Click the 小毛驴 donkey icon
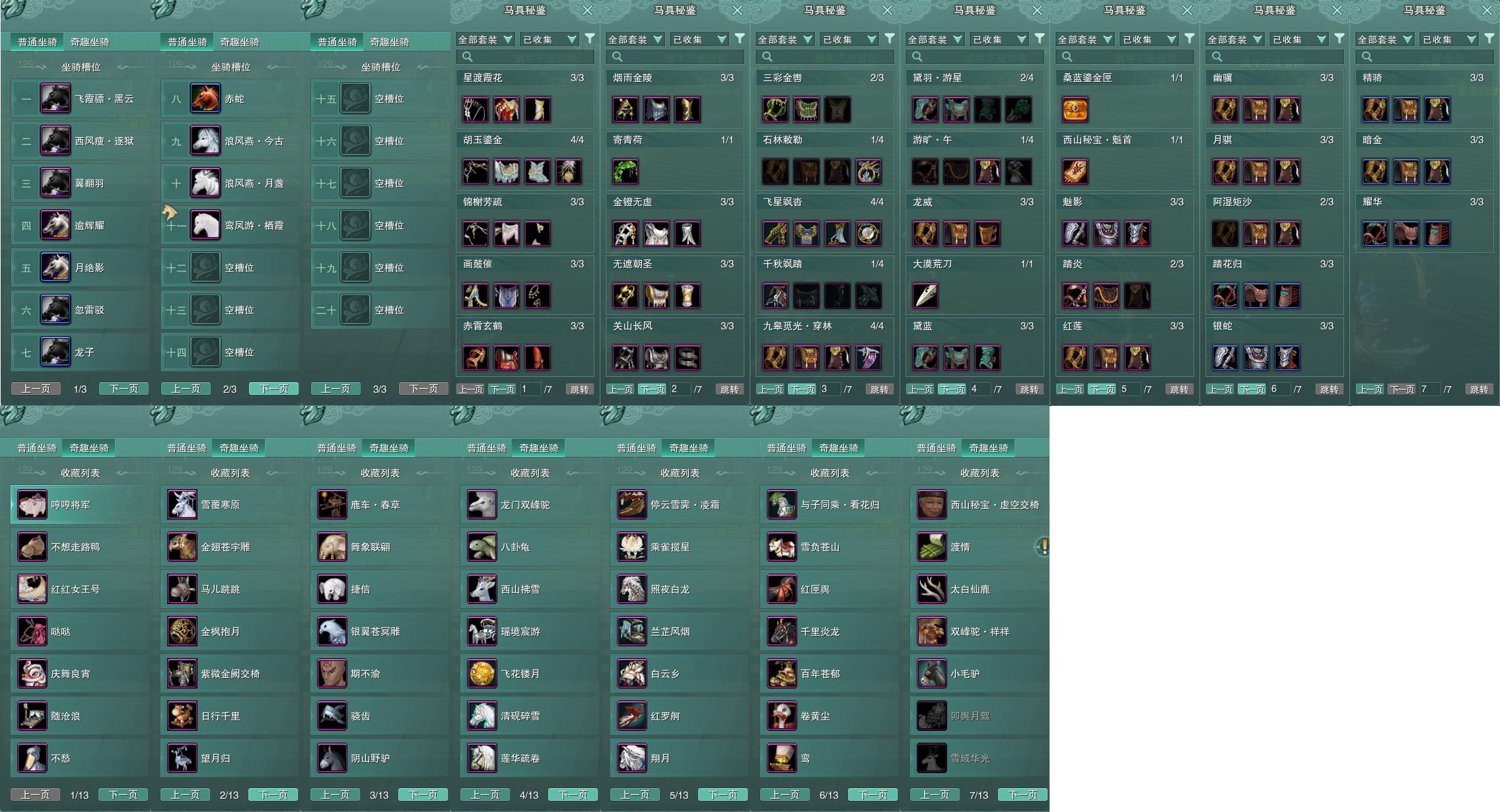 [932, 673]
